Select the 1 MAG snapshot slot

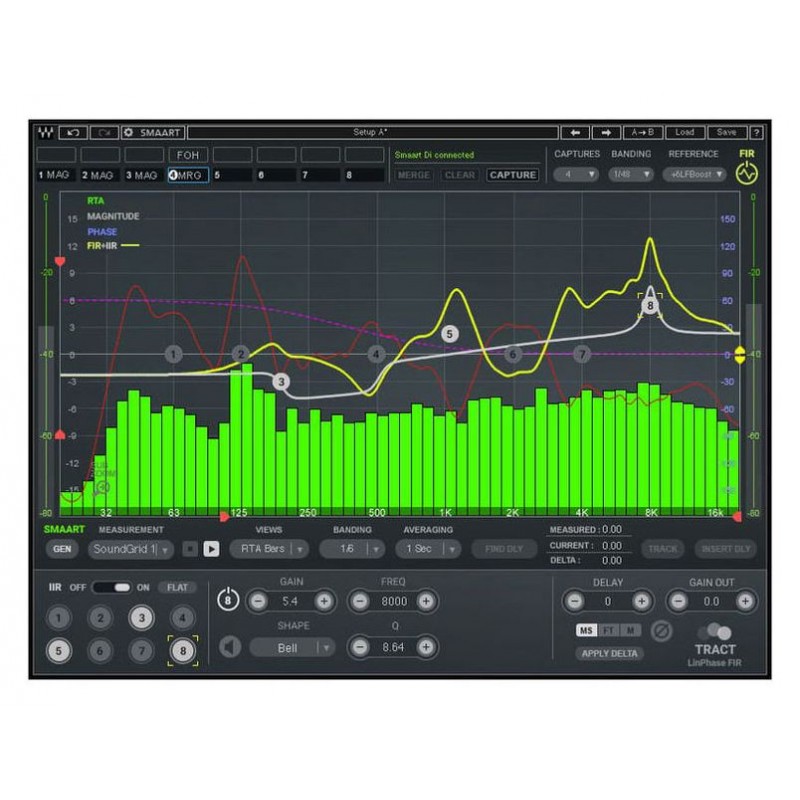(55, 175)
